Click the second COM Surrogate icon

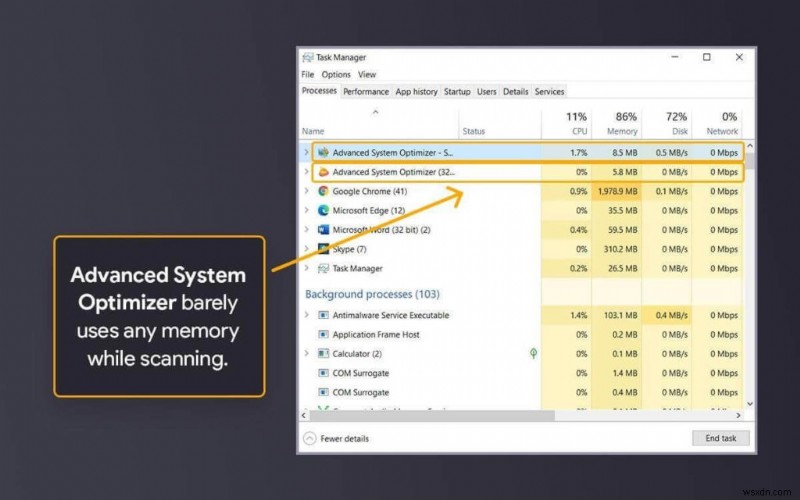(x=323, y=392)
